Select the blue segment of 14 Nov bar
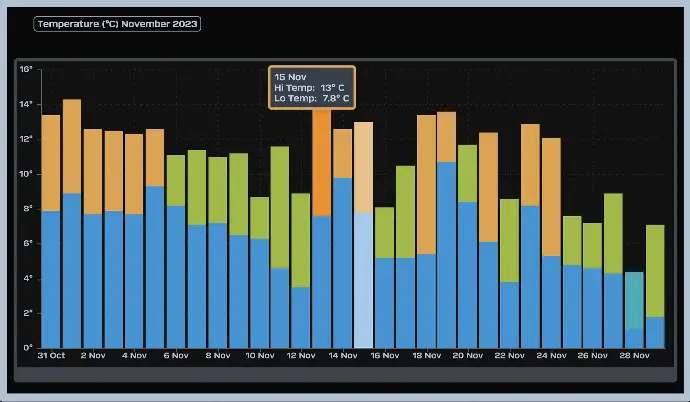This screenshot has height=402, width=690. (x=343, y=262)
